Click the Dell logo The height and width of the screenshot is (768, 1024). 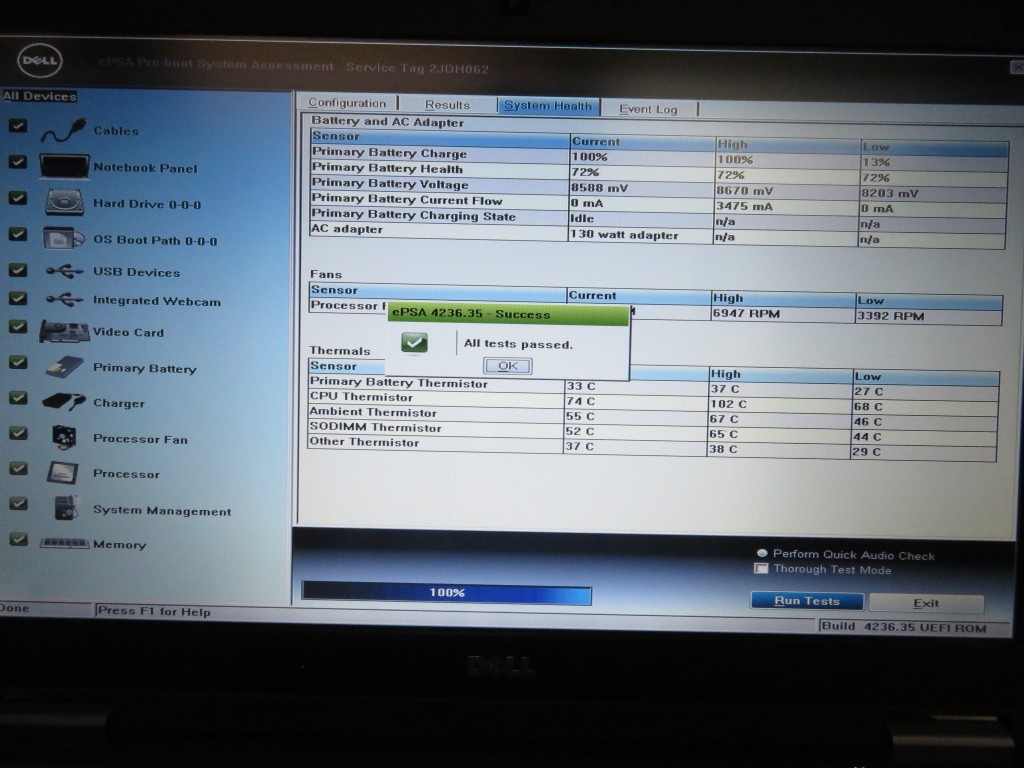point(39,61)
